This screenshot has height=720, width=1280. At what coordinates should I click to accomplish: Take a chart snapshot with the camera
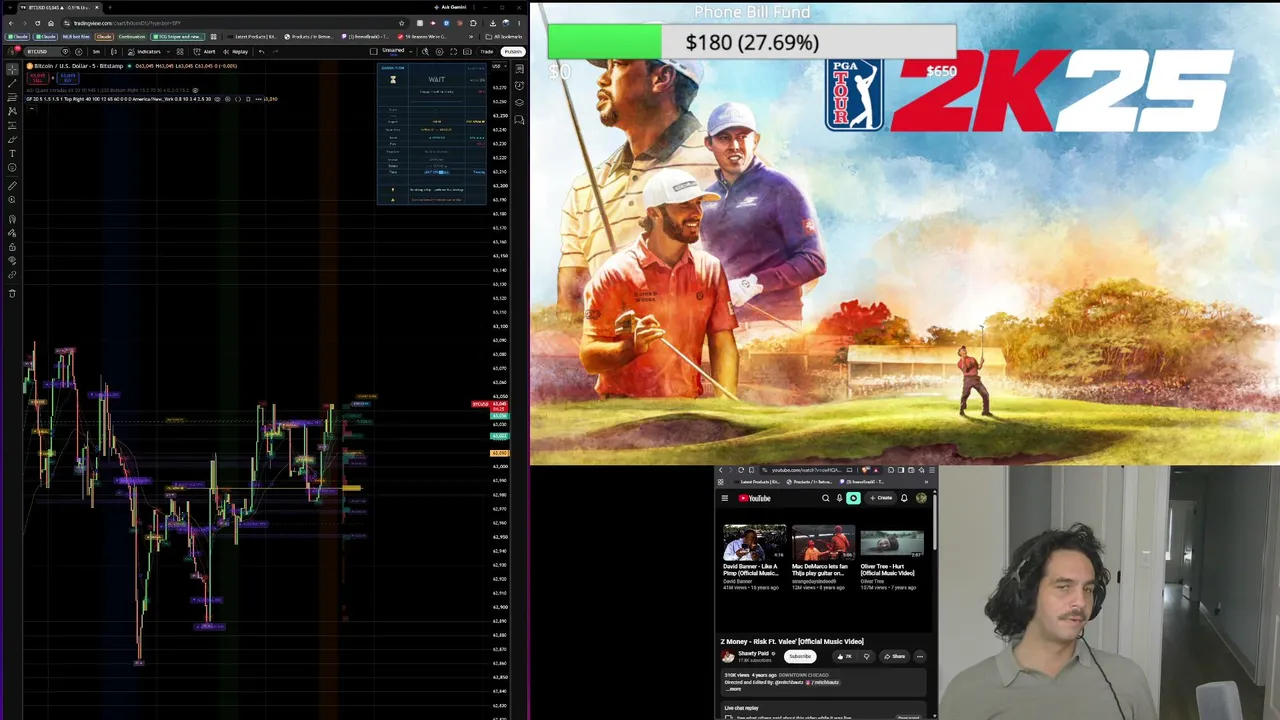click(x=467, y=51)
